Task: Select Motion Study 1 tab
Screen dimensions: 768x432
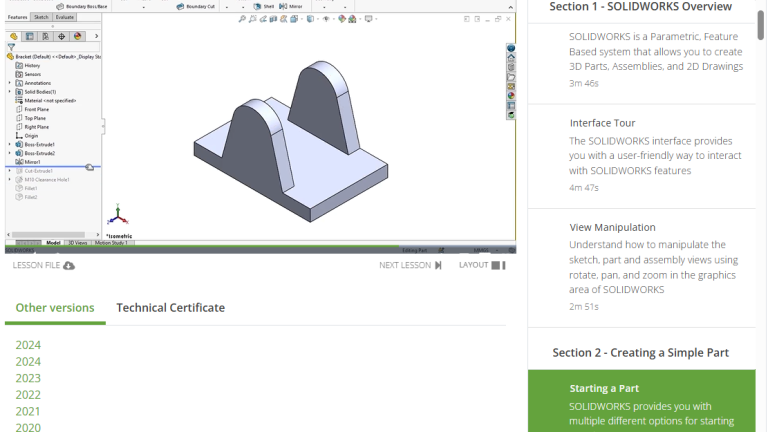Action: pyautogui.click(x=111, y=242)
